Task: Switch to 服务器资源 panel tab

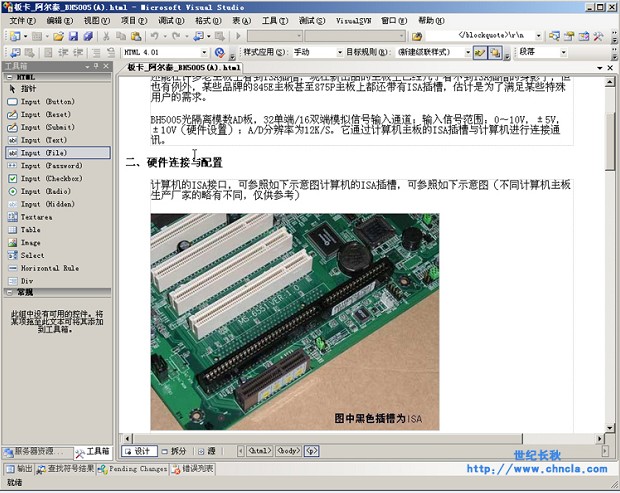Action: [x=38, y=451]
